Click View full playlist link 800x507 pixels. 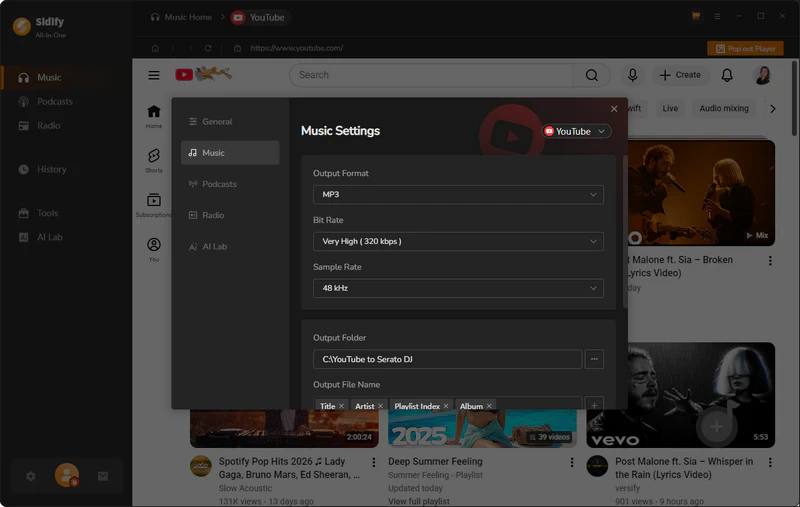tap(418, 501)
